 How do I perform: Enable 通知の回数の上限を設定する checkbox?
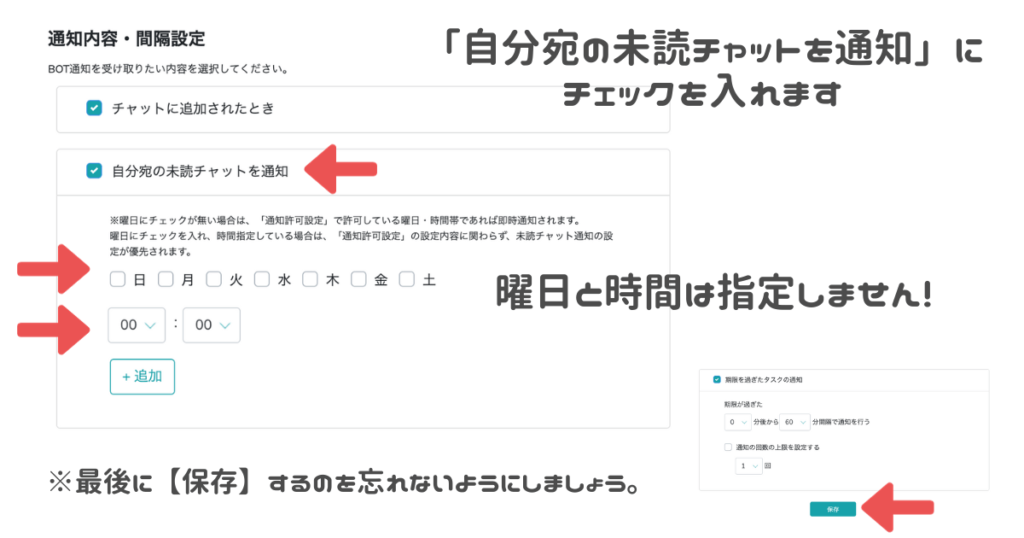pyautogui.click(x=728, y=448)
